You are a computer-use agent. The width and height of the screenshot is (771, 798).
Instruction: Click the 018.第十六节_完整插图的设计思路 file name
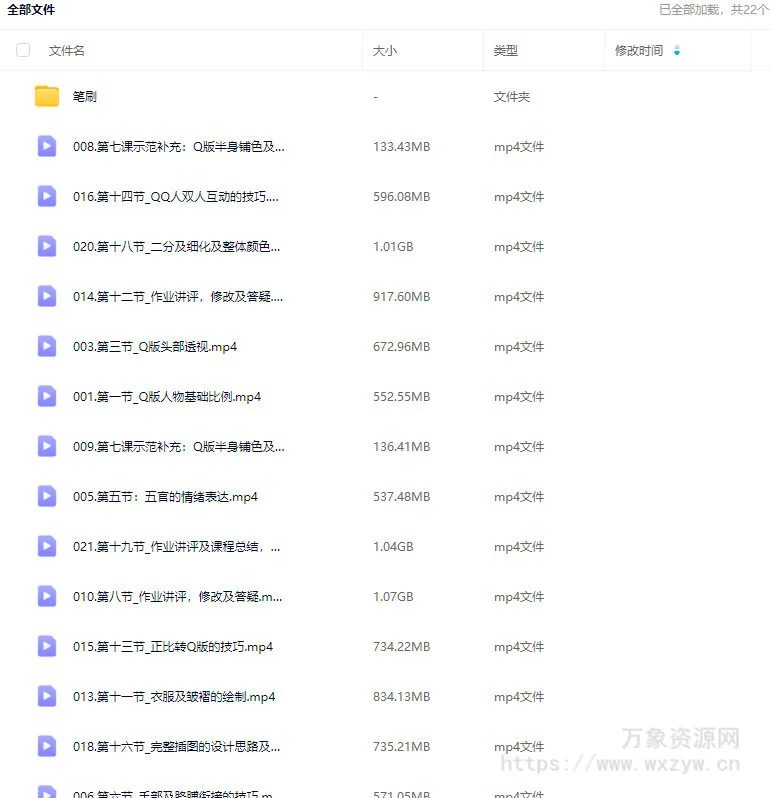click(177, 747)
